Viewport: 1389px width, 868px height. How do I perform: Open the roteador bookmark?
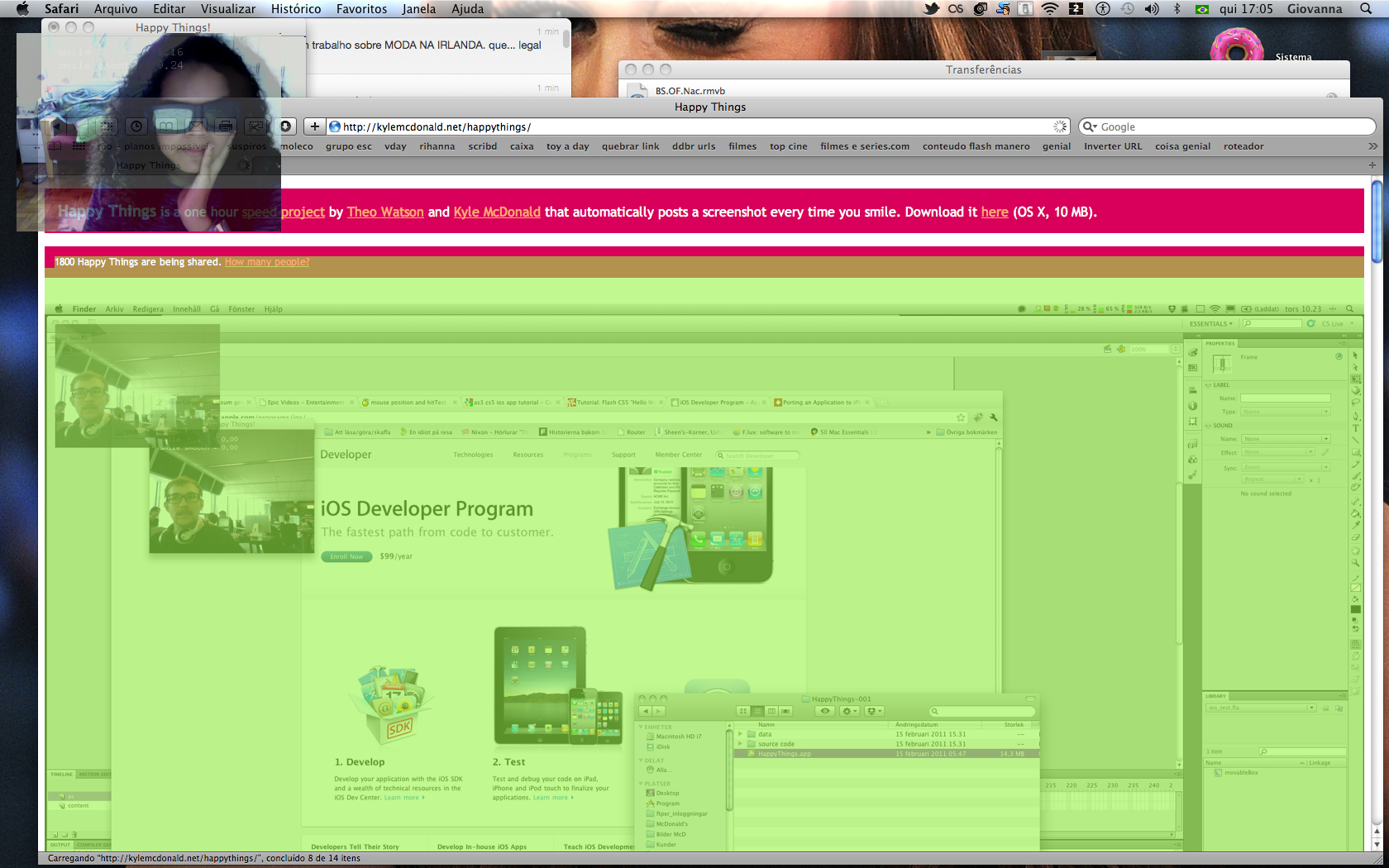point(1243,146)
